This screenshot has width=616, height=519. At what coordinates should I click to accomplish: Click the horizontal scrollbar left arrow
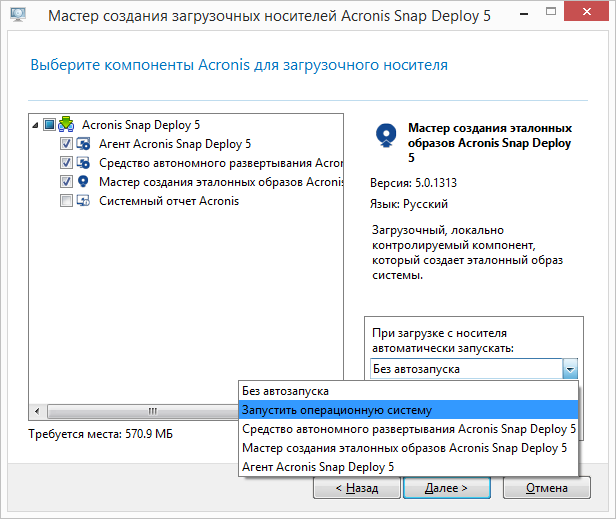pos(37,411)
